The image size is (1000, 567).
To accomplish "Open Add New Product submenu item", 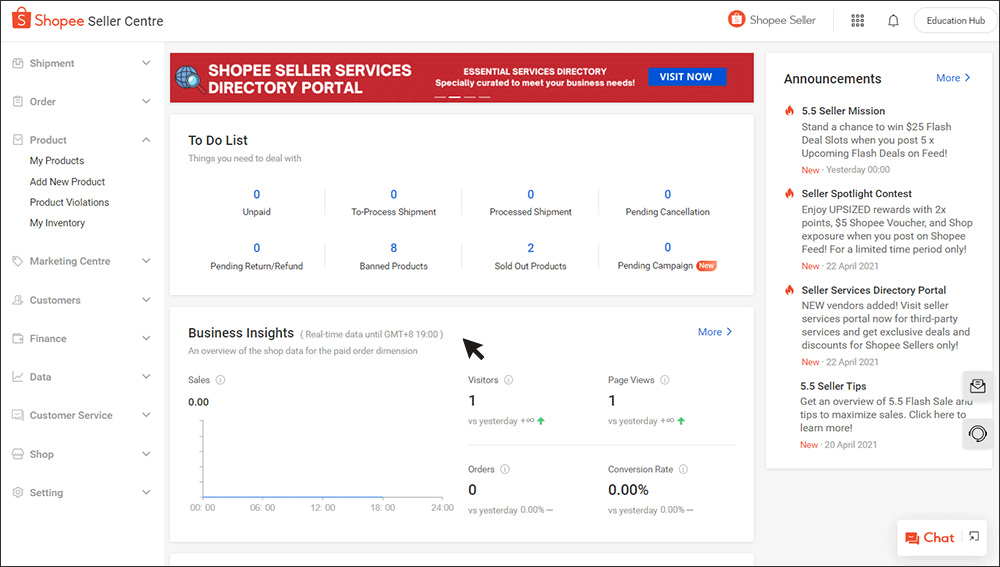I will pyautogui.click(x=67, y=182).
